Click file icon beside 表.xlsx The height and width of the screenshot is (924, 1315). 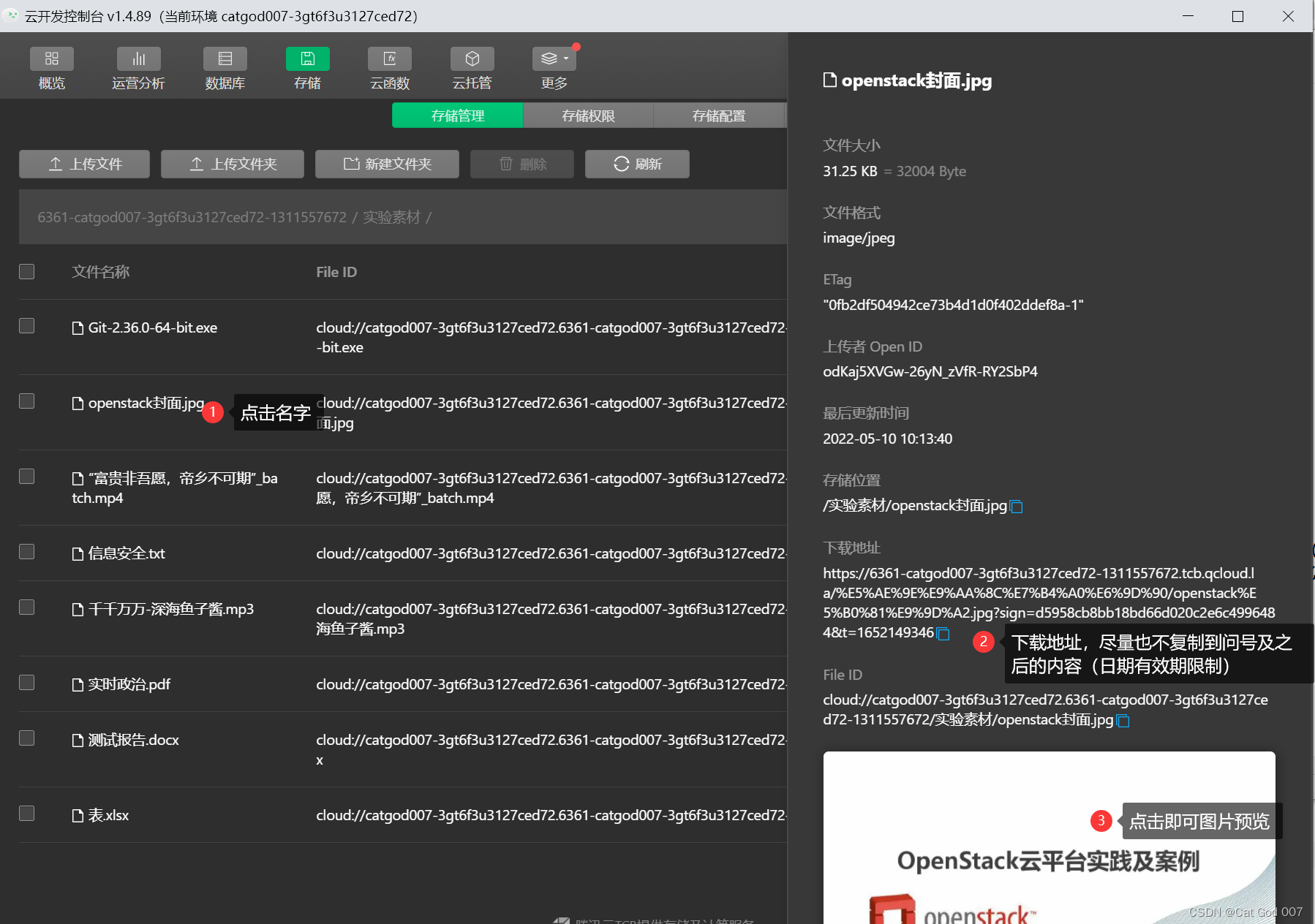(x=78, y=816)
